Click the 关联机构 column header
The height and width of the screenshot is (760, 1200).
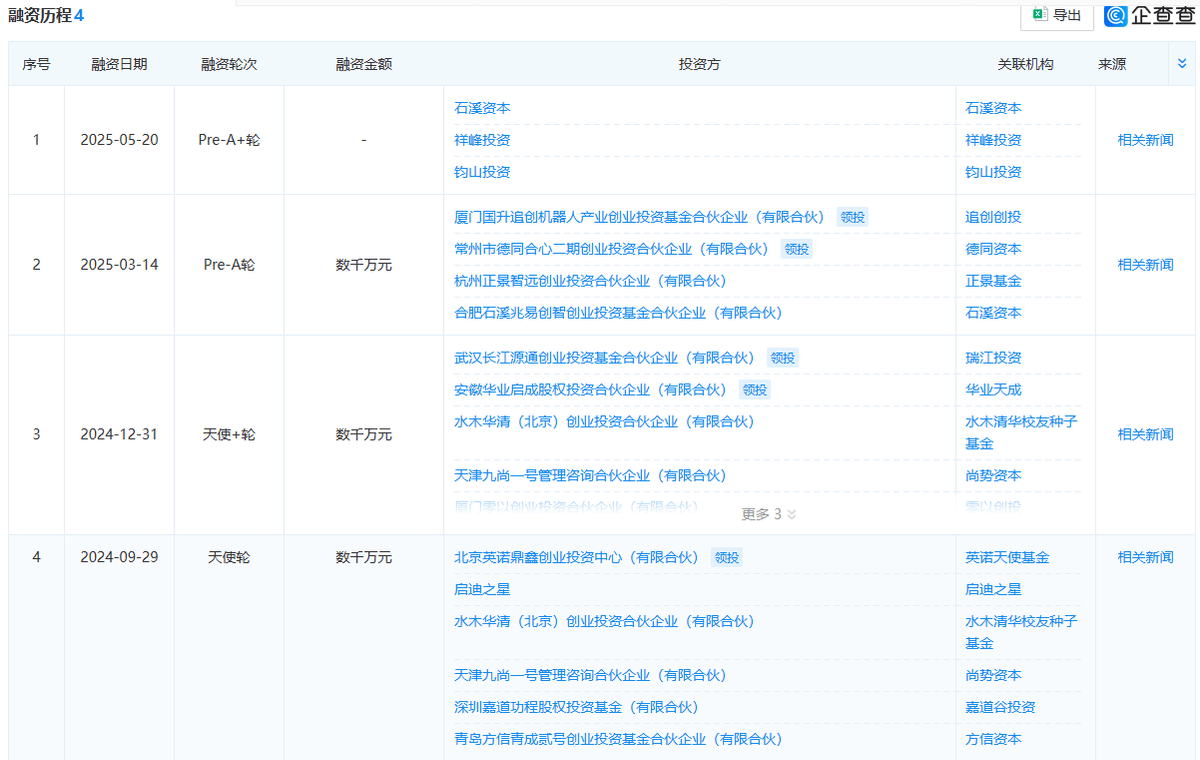[x=1025, y=64]
